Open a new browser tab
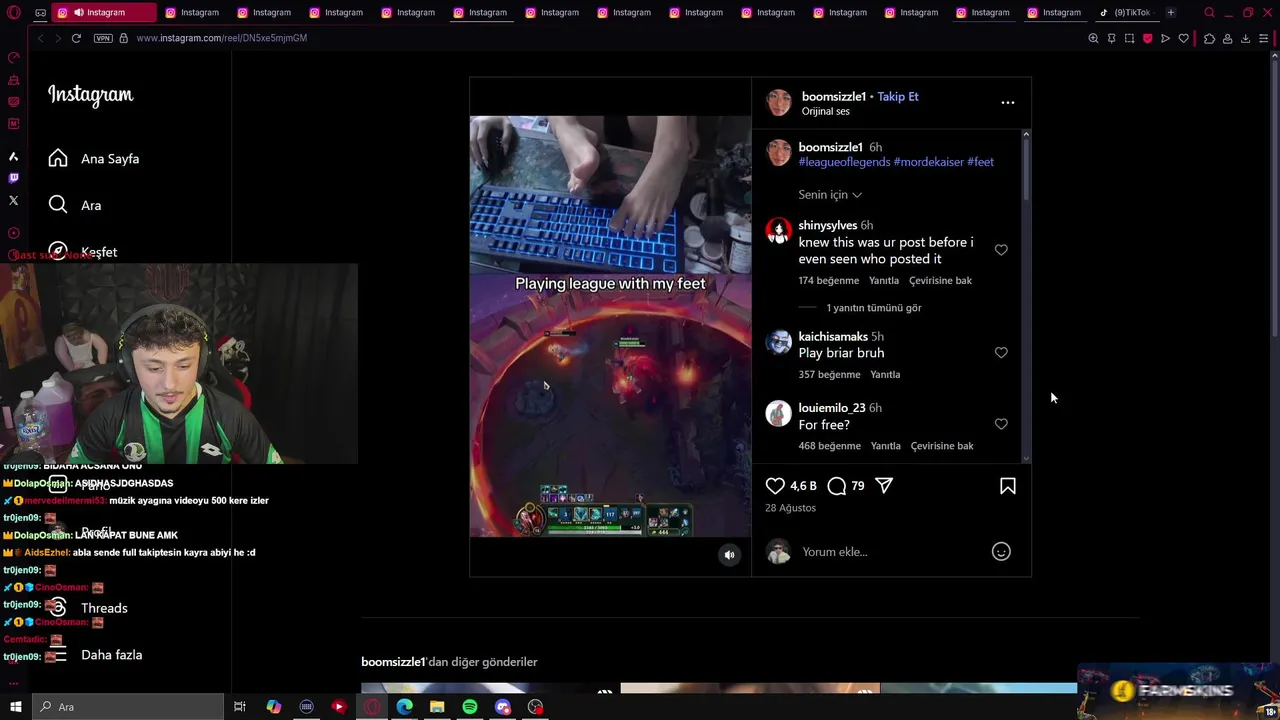 click(1171, 13)
